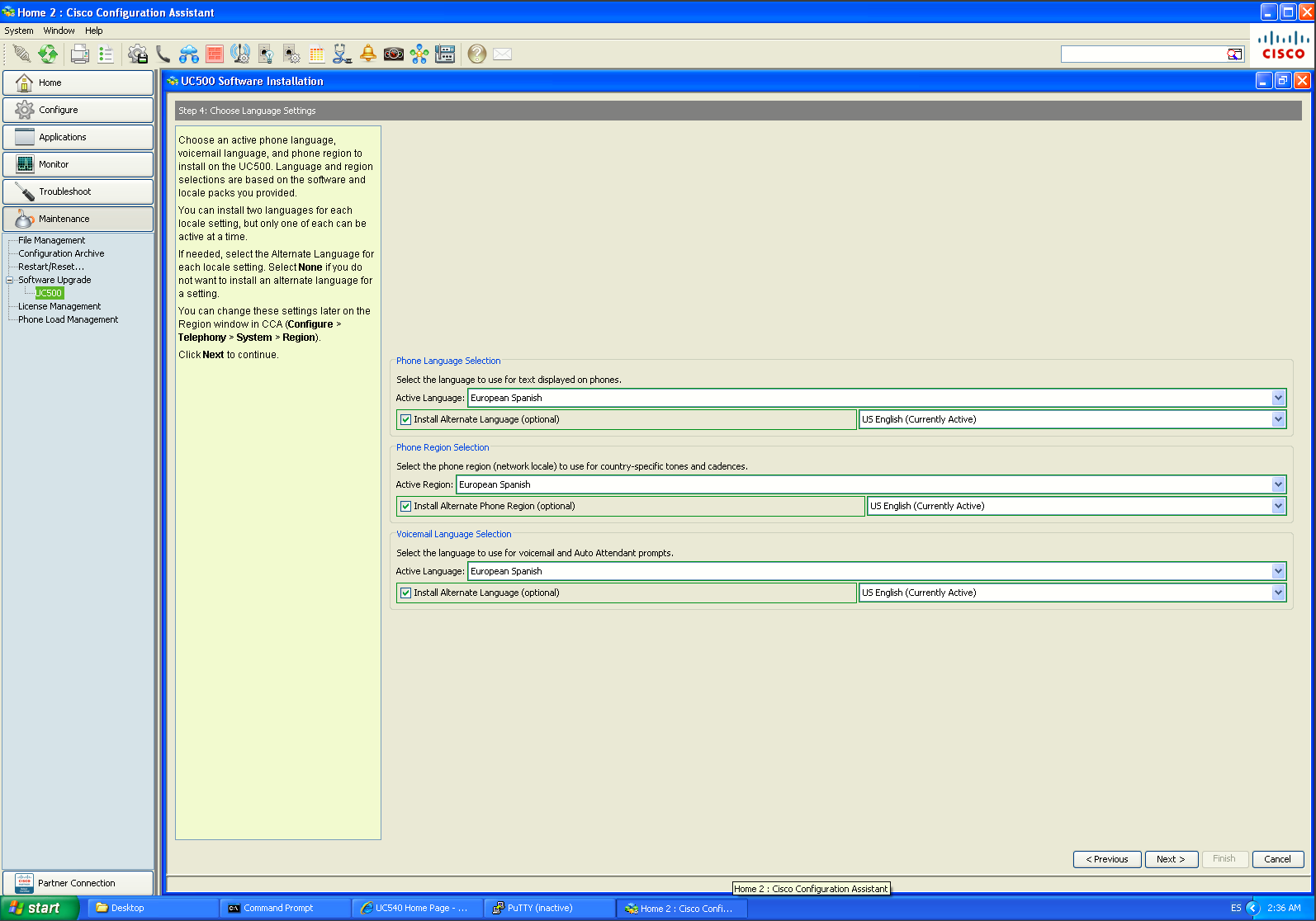Open the checklist document toolbar icon
Image resolution: width=1316 pixels, height=921 pixels.
[x=106, y=54]
